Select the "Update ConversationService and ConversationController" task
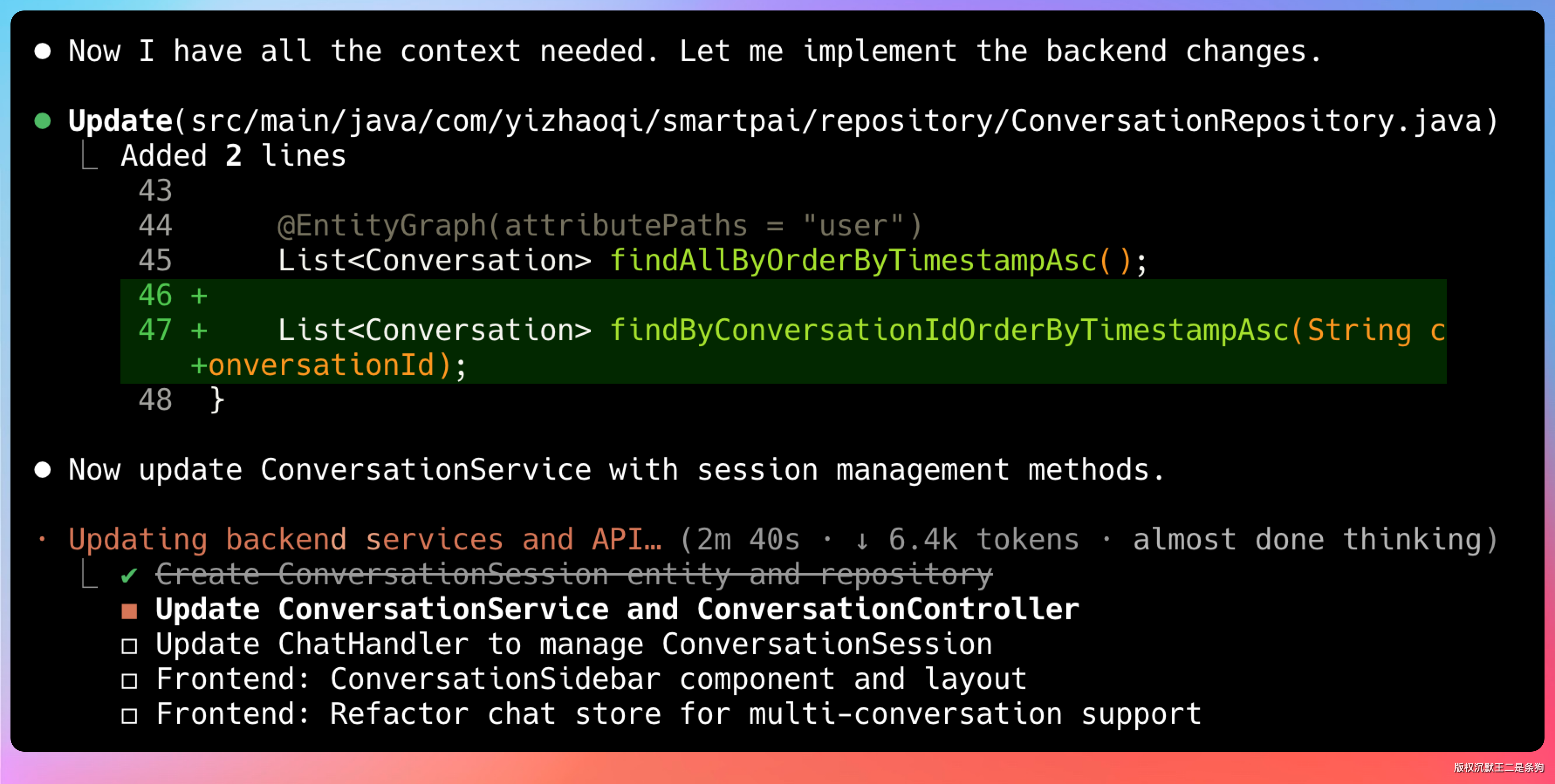This screenshot has width=1555, height=784. [617, 610]
